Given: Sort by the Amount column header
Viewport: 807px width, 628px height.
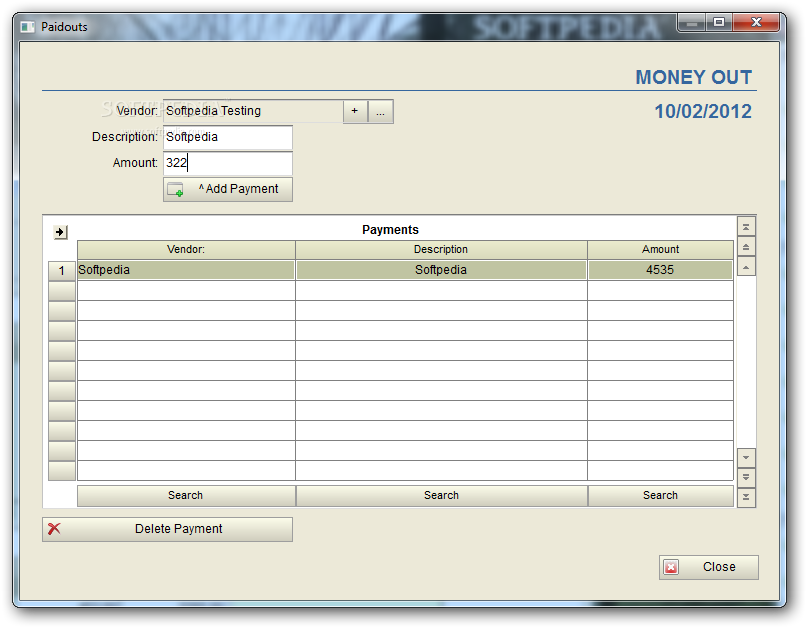Looking at the screenshot, I should coord(660,250).
